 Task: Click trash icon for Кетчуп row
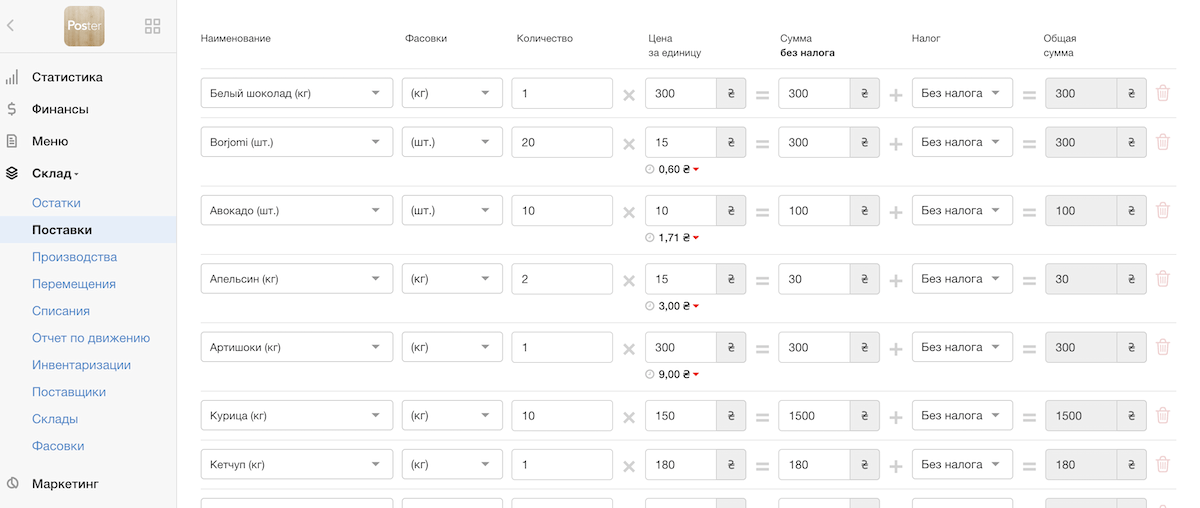(x=1162, y=464)
